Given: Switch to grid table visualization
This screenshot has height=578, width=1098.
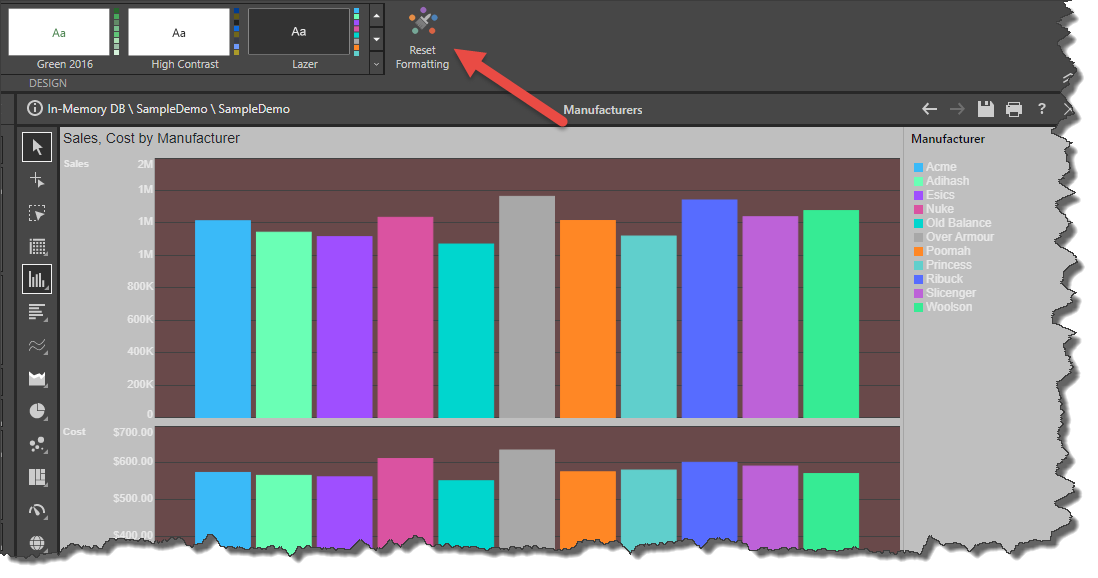Looking at the screenshot, I should tap(38, 247).
